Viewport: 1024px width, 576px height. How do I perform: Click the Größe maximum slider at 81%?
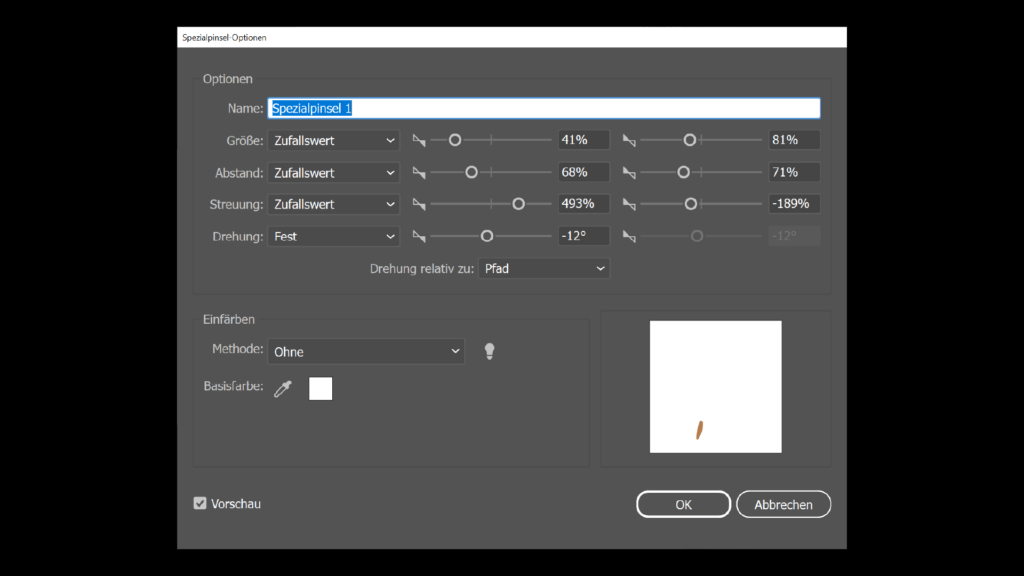689,140
